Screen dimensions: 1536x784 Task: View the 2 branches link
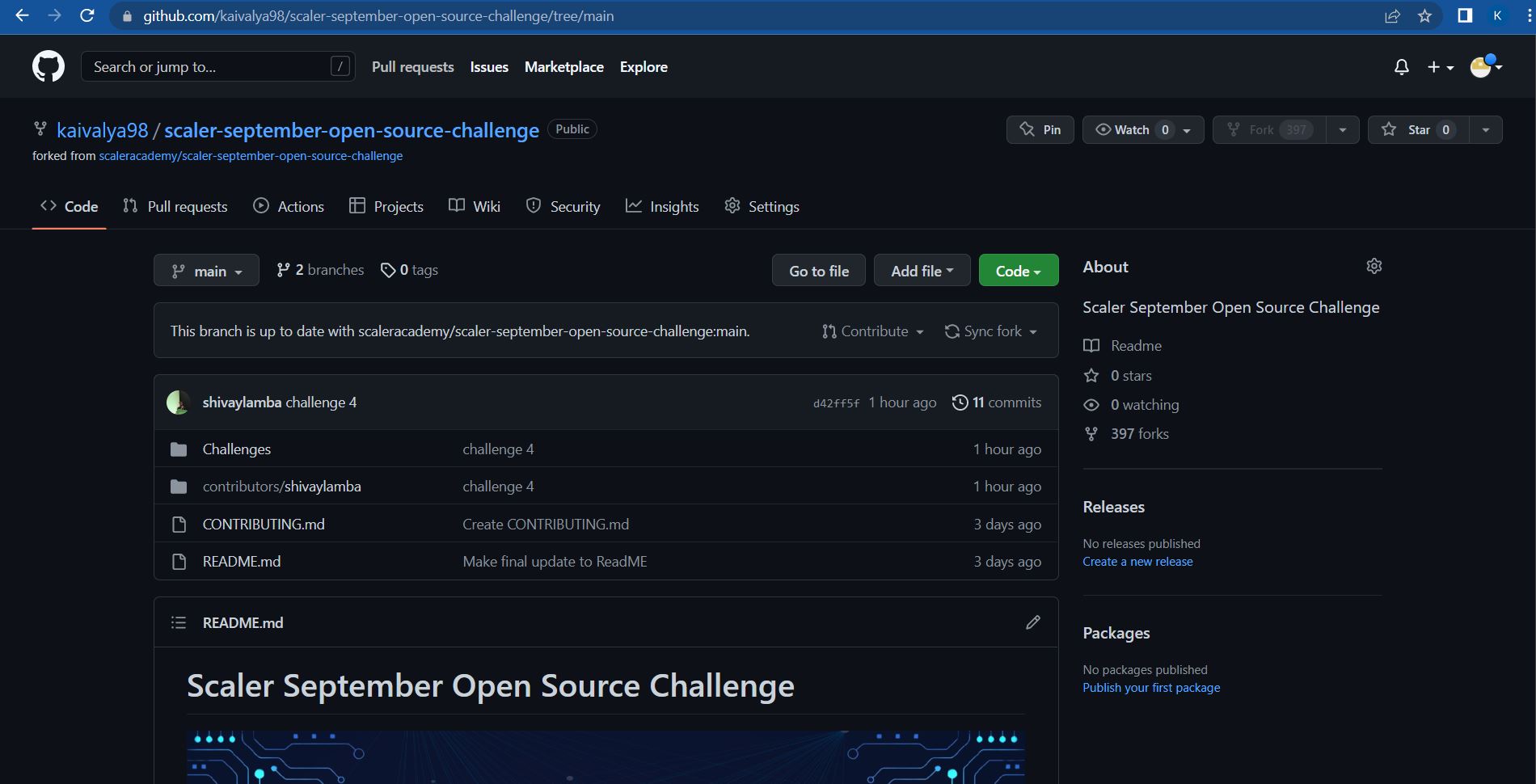click(x=320, y=270)
